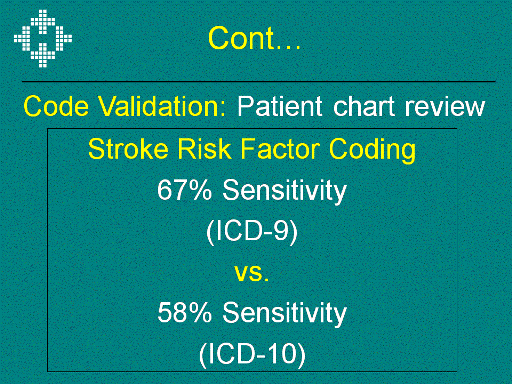Select the "(ICD-9)" label

252,231
